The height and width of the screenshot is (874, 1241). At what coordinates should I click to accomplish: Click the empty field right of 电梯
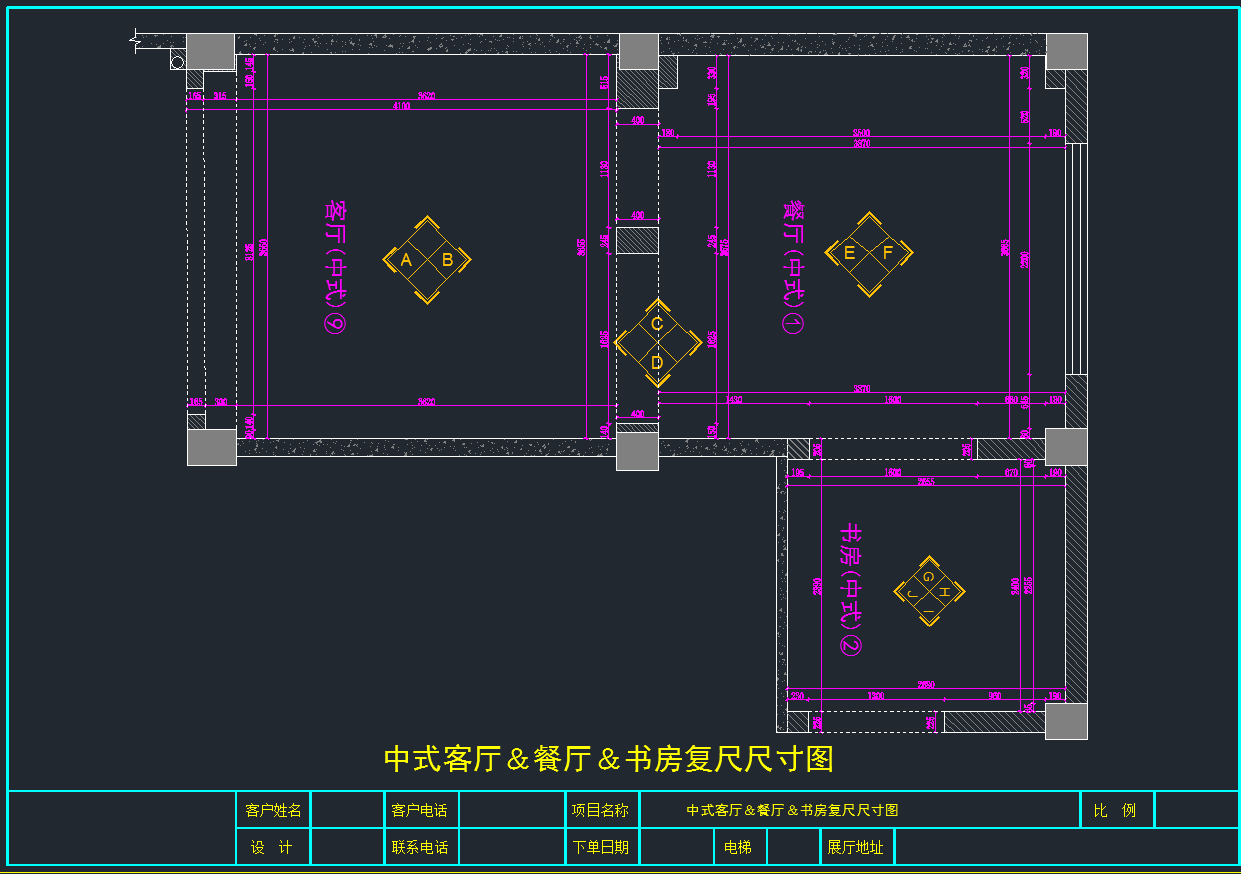[793, 847]
